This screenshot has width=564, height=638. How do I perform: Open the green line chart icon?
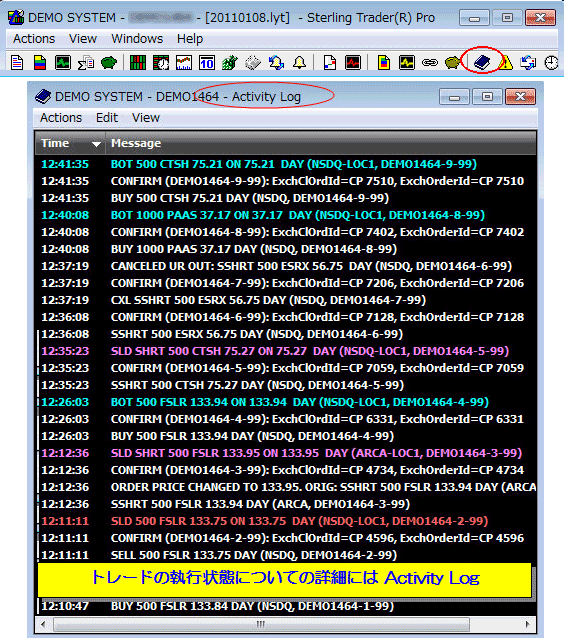63,63
